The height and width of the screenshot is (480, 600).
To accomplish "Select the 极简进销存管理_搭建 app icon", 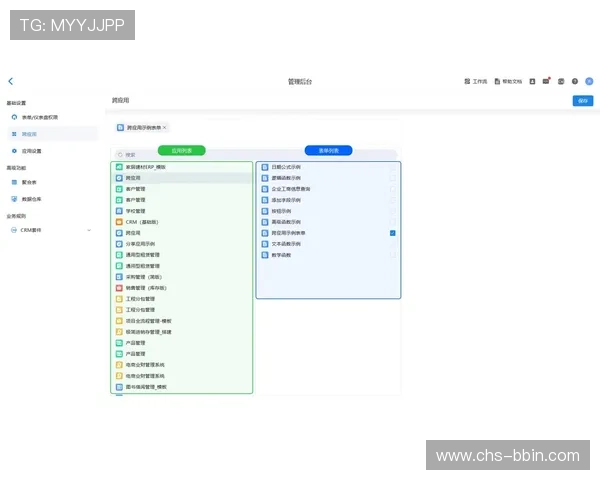I will click(x=119, y=332).
